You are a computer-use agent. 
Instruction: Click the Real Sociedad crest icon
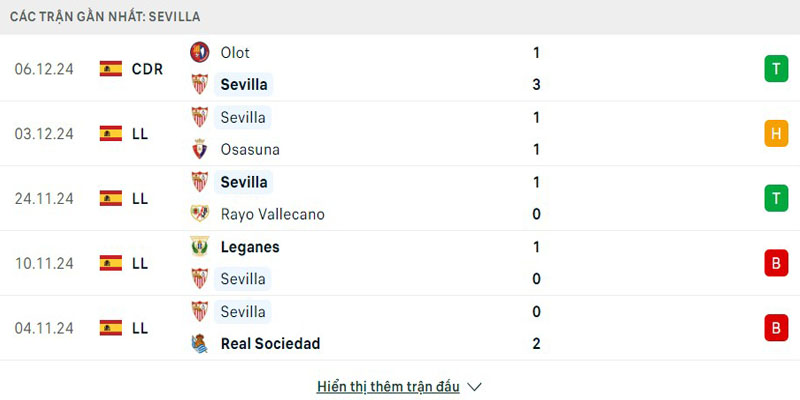tap(200, 343)
